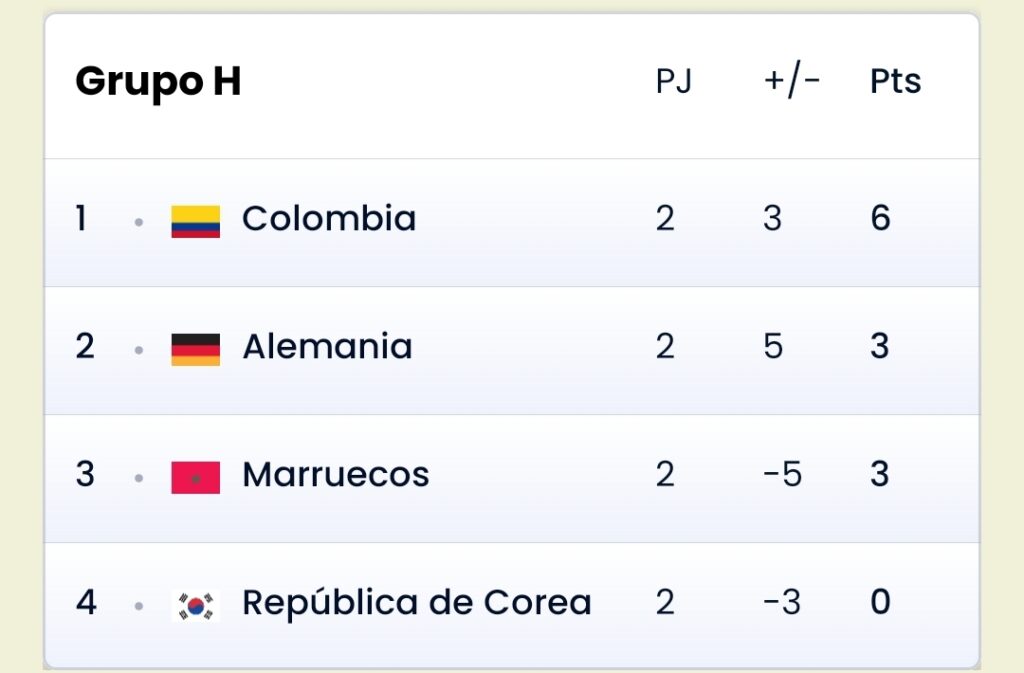Click the dot indicator beside rank 1

(x=138, y=223)
